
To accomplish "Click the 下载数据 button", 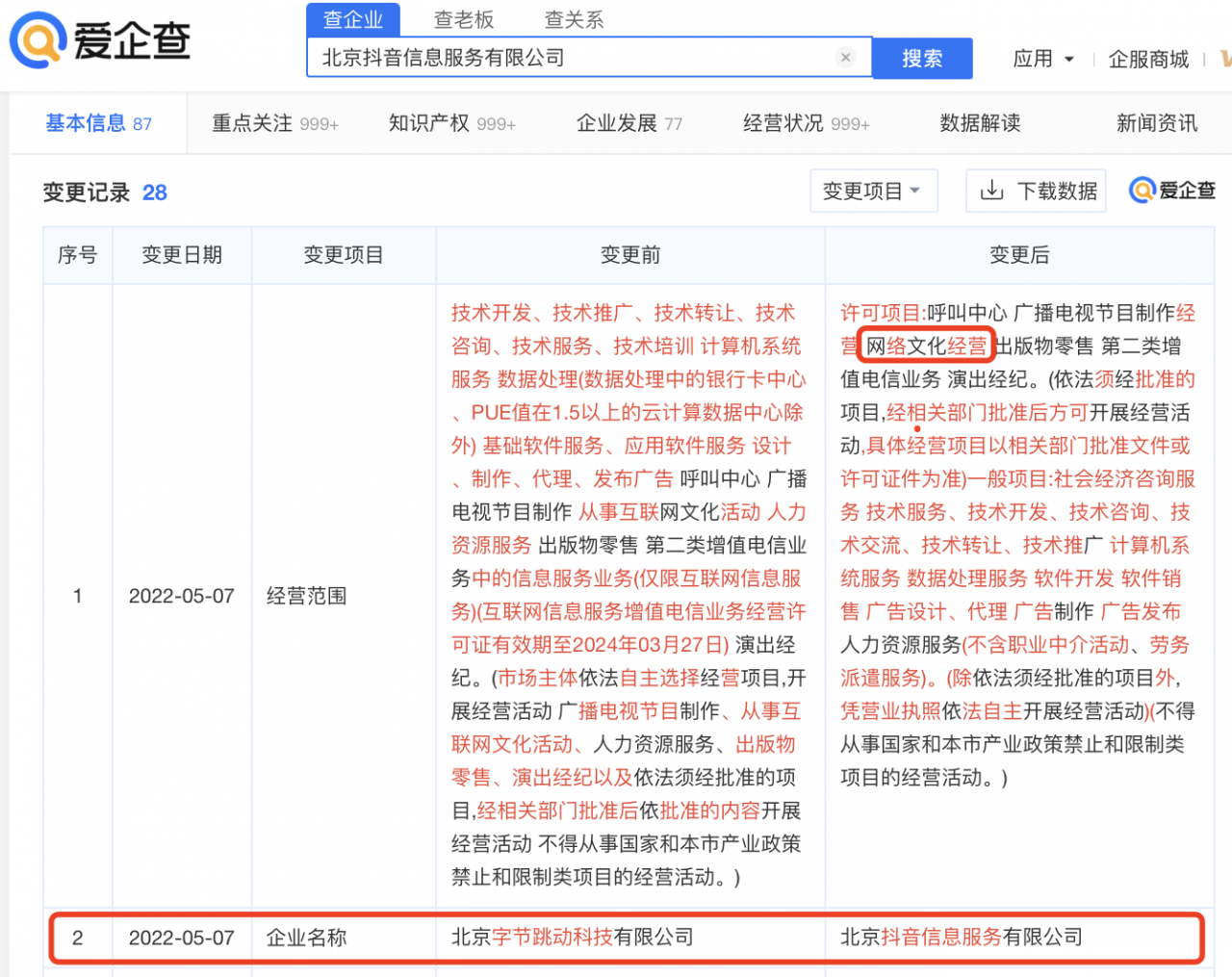I will (x=1036, y=191).
